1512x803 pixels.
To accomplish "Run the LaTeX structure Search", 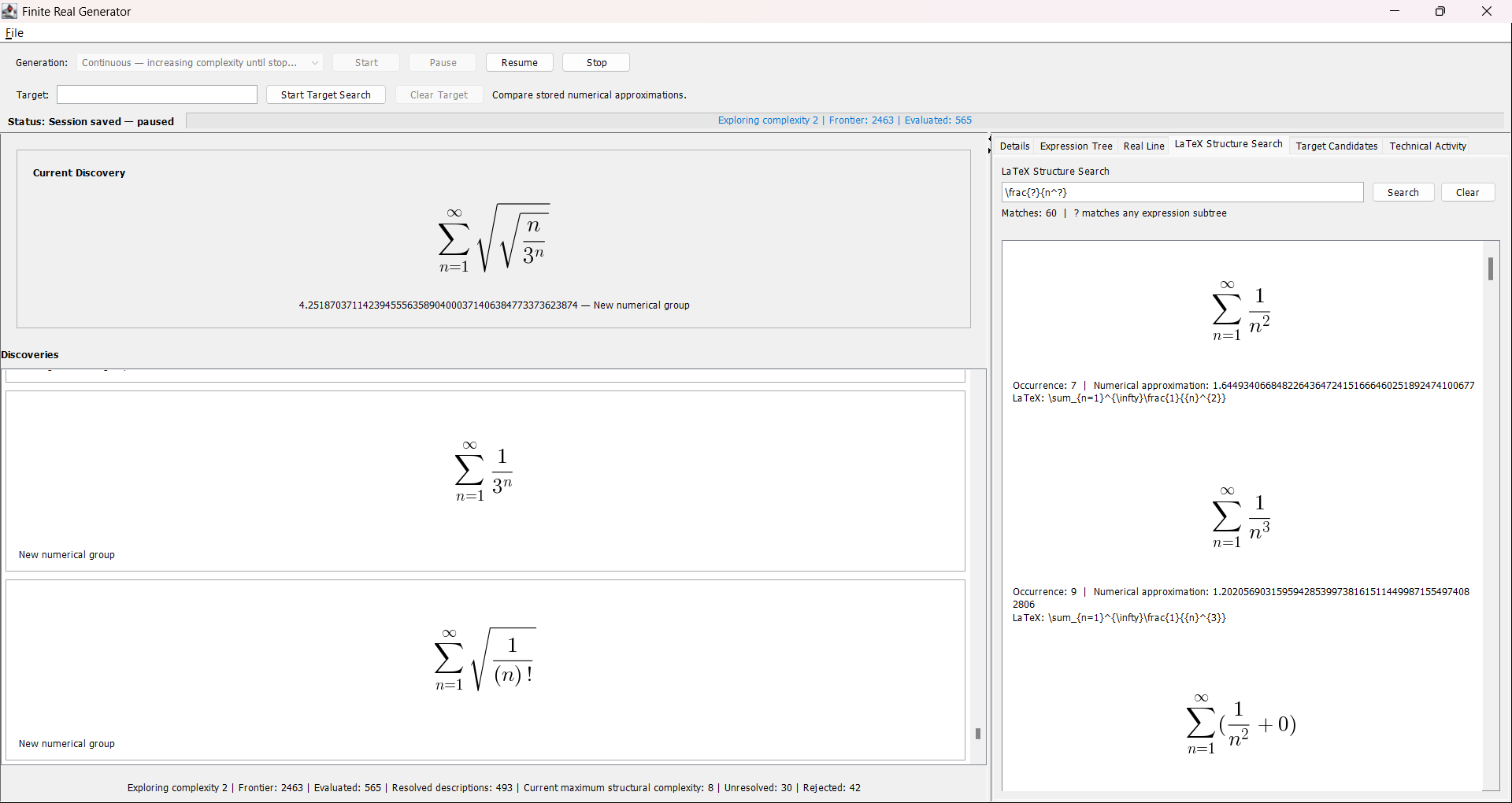I will click(1403, 193).
